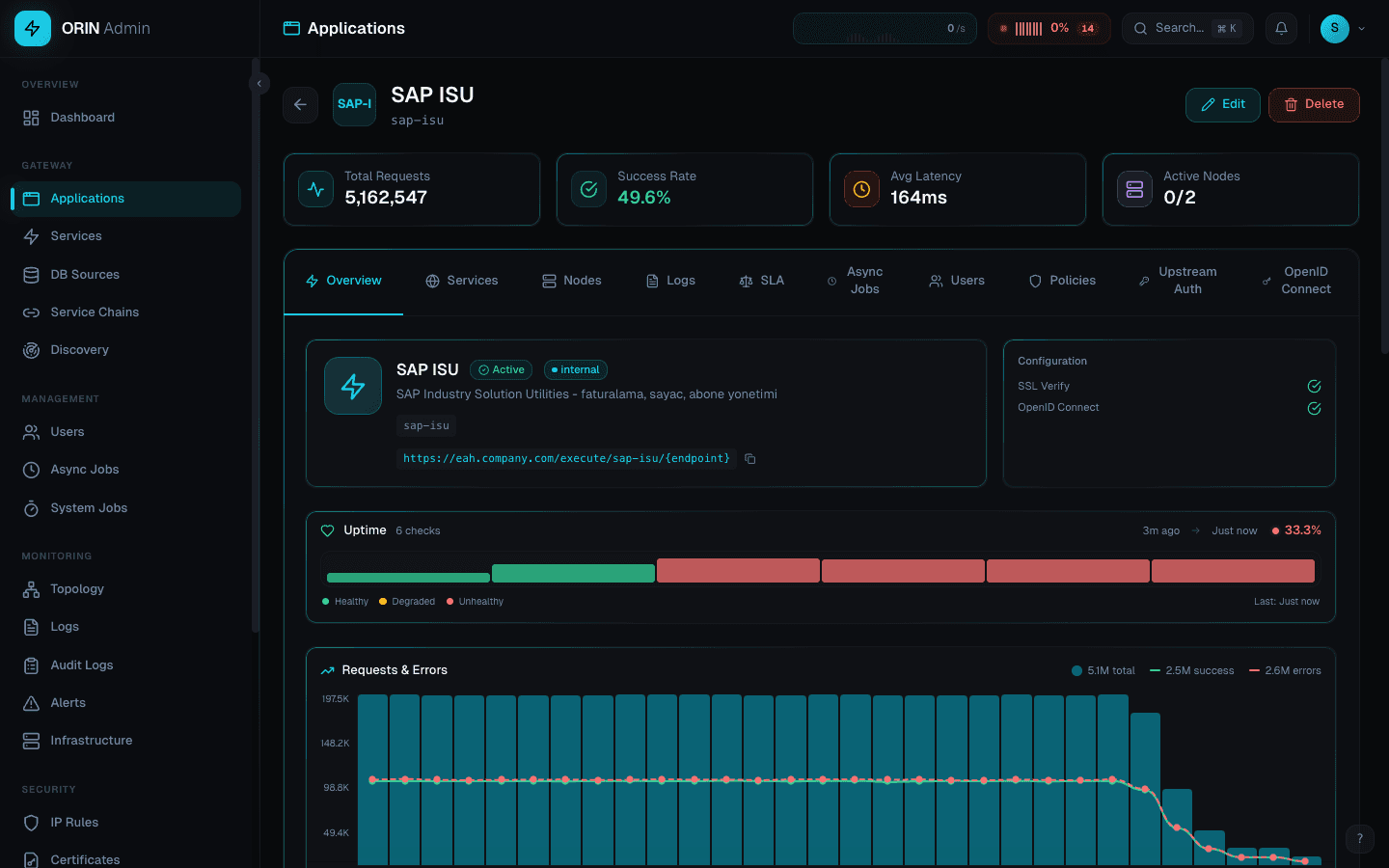This screenshot has height=868, width=1389.
Task: Collapse the sidebar with chevron handle
Action: point(259,84)
